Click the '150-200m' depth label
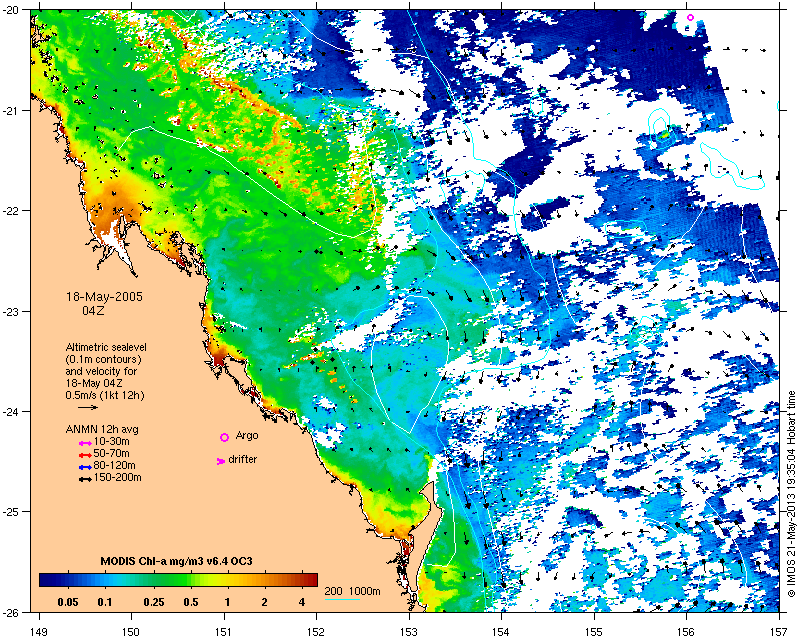Viewport: 800px width, 640px height. click(117, 478)
